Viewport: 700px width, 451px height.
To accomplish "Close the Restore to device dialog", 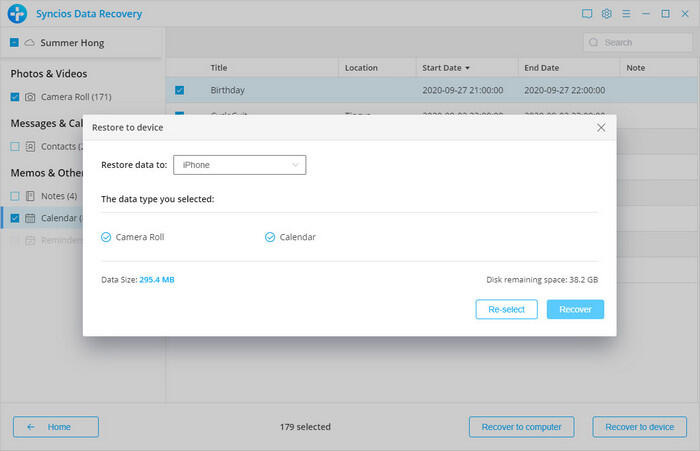I will (600, 128).
